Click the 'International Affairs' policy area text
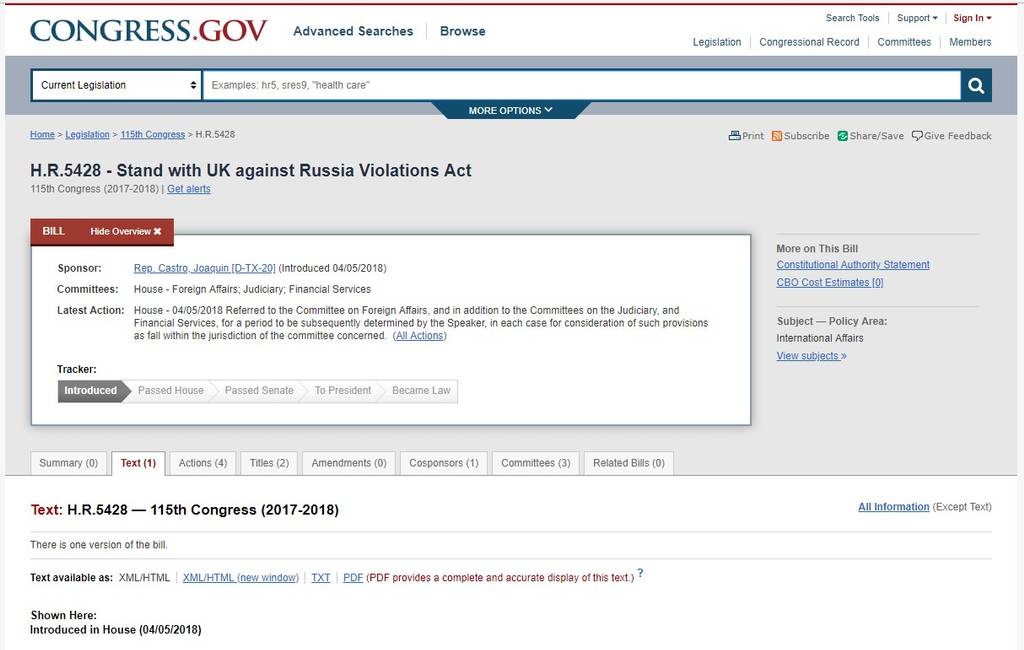The image size is (1024, 650). [820, 338]
